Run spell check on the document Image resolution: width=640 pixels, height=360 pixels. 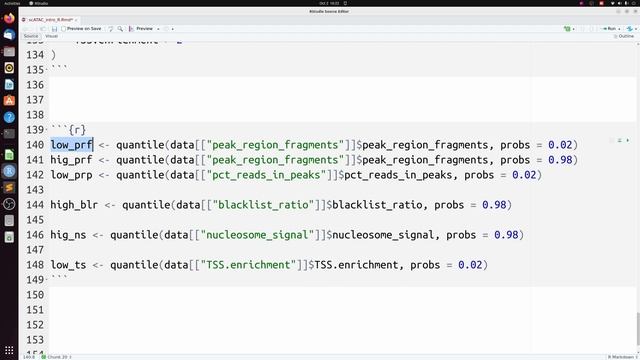coord(111,29)
